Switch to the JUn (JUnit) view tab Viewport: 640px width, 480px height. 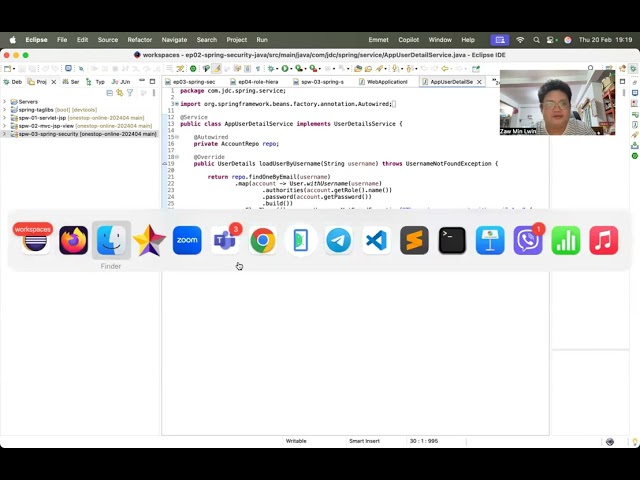[121, 82]
